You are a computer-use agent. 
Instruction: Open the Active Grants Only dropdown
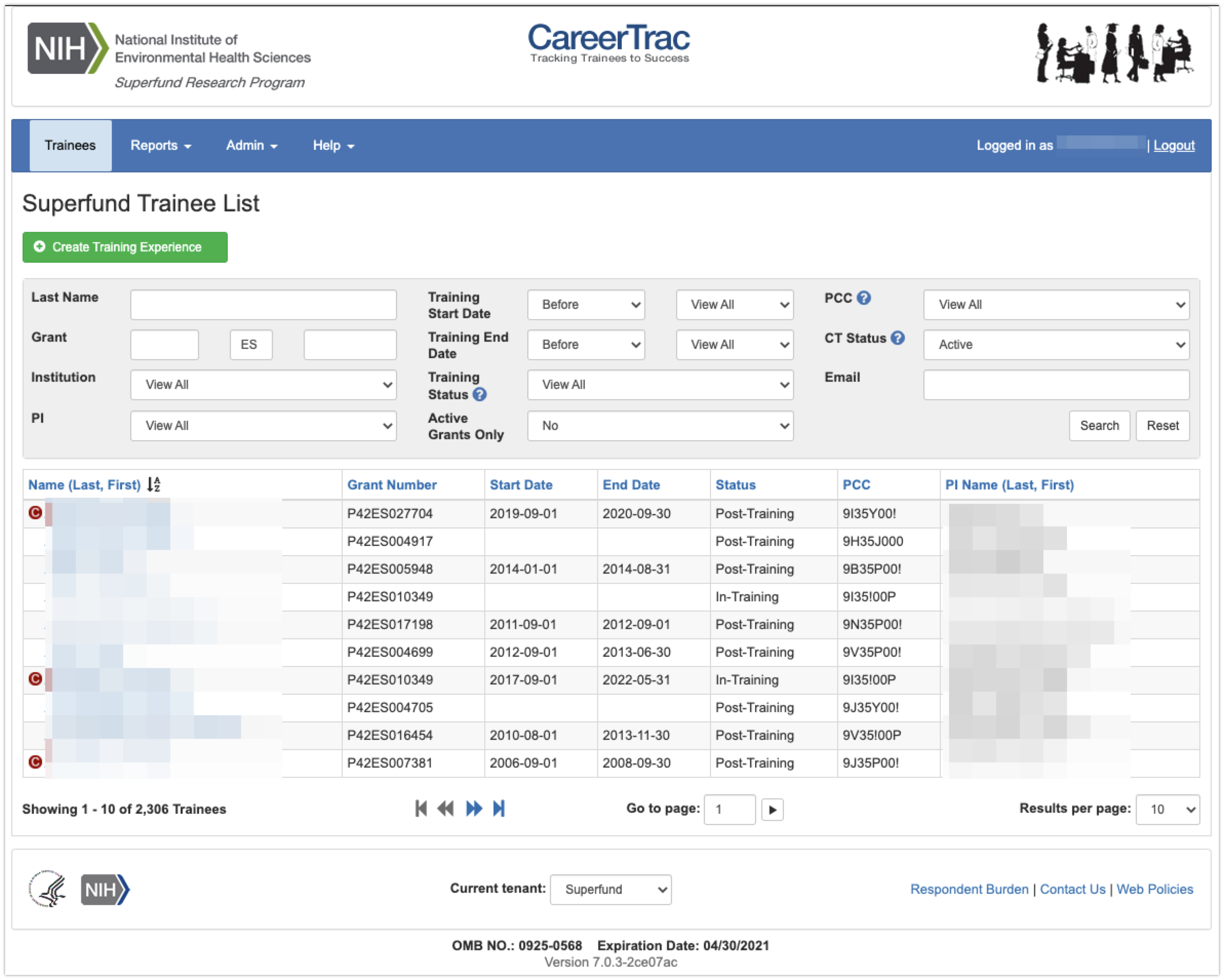click(x=660, y=426)
